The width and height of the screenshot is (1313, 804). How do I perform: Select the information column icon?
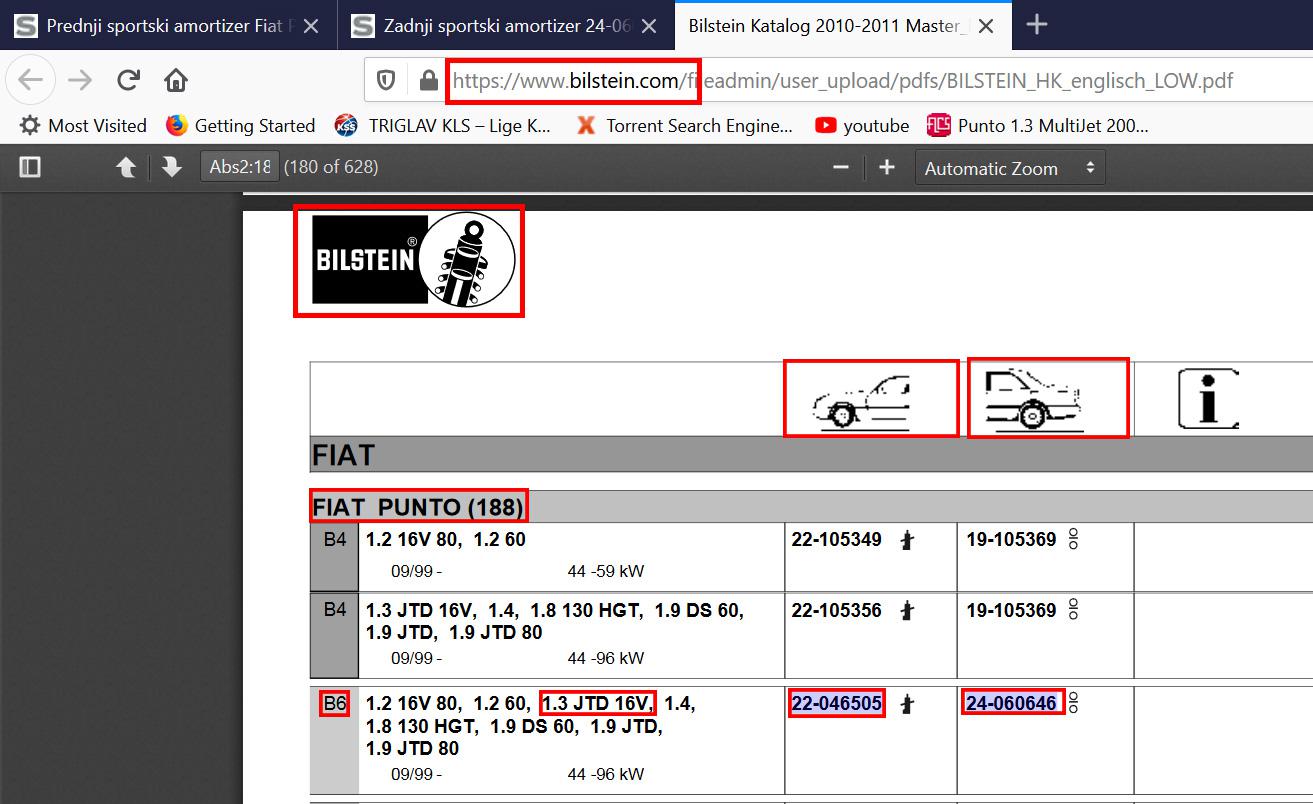pyautogui.click(x=1208, y=398)
